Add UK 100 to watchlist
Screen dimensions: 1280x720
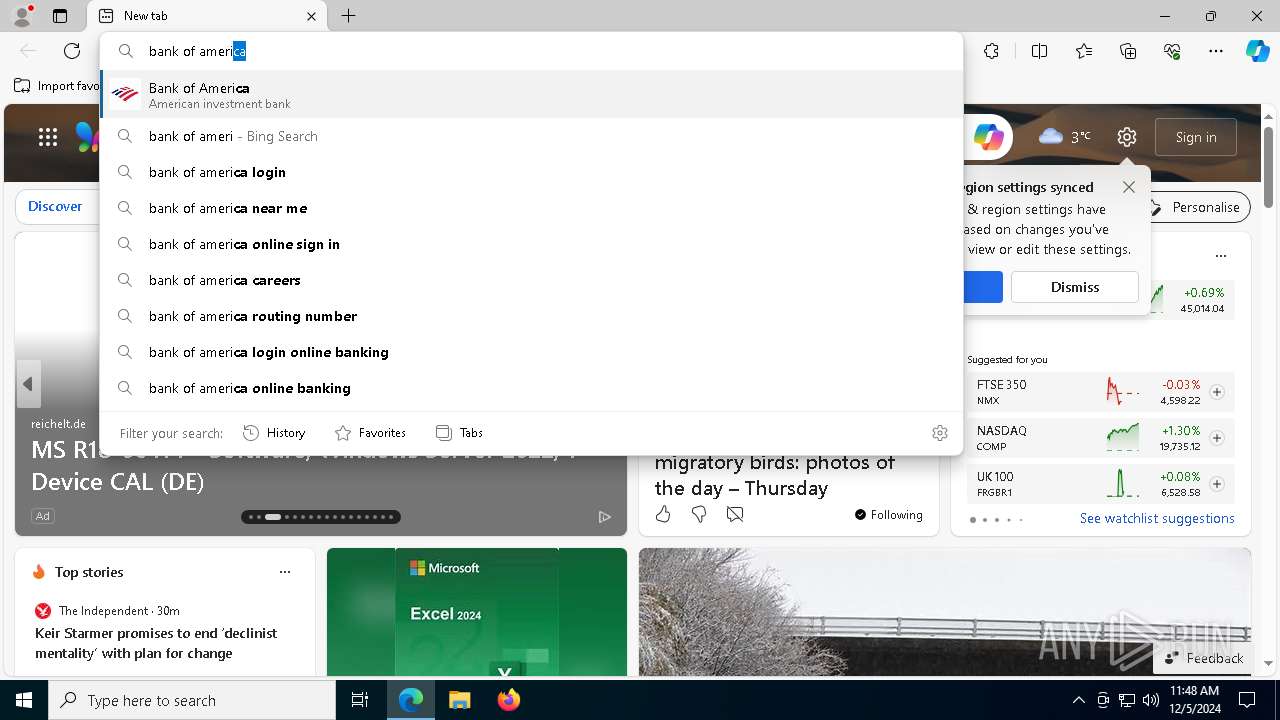1217,484
